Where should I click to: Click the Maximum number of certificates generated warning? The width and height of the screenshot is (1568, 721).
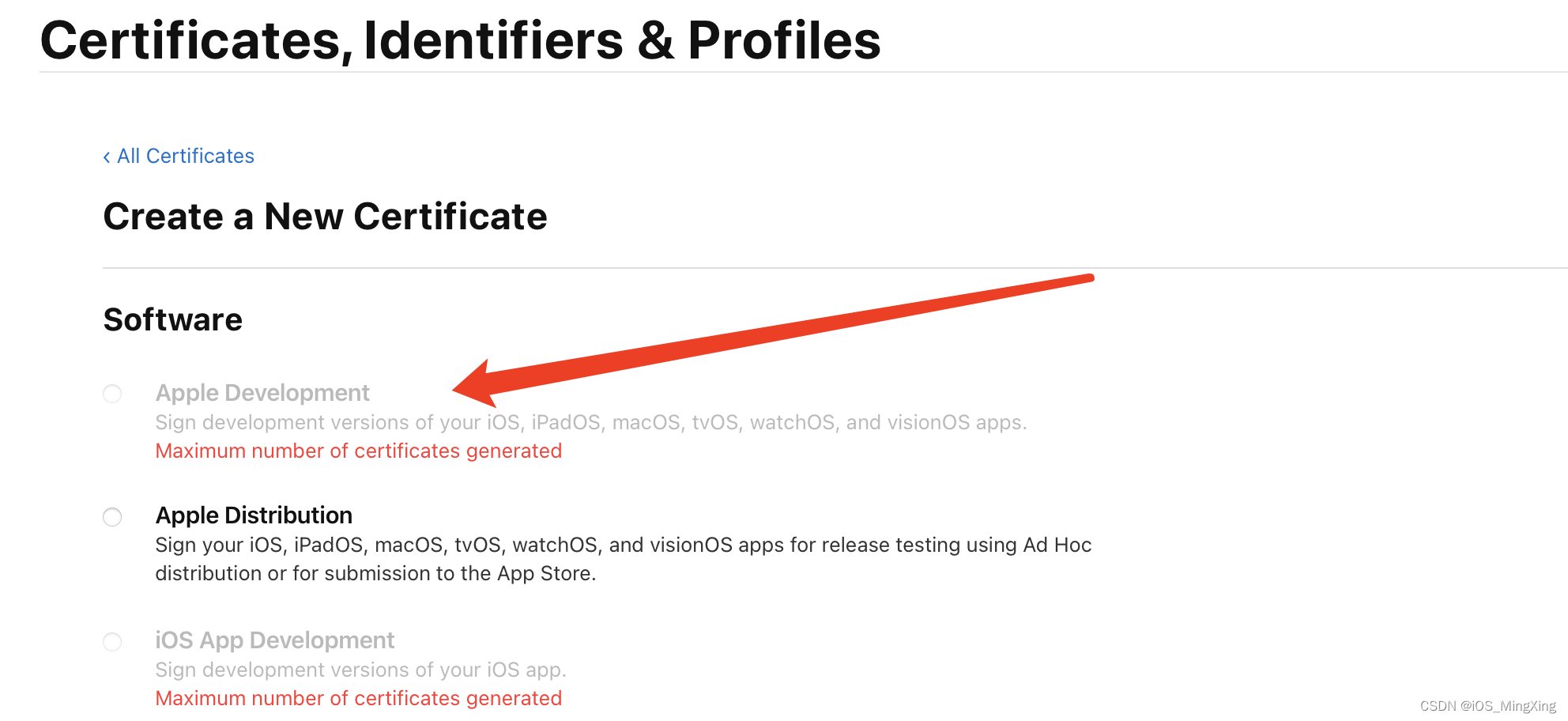coord(358,451)
